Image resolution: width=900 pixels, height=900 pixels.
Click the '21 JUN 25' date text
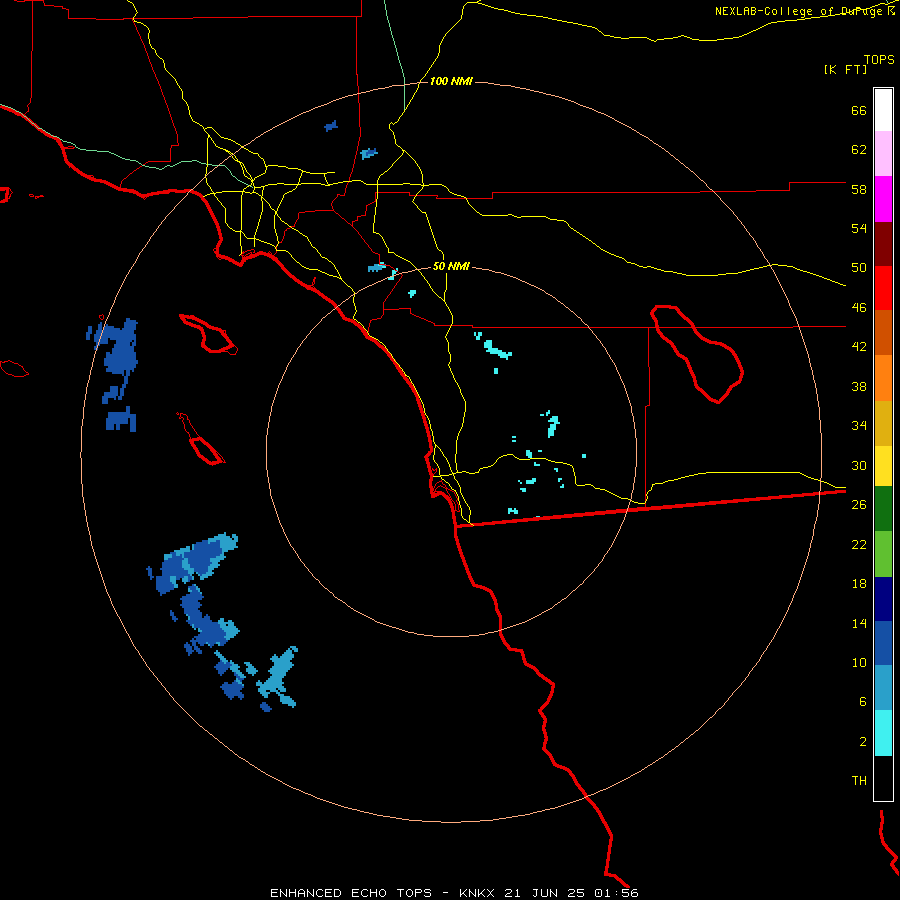coord(545,893)
